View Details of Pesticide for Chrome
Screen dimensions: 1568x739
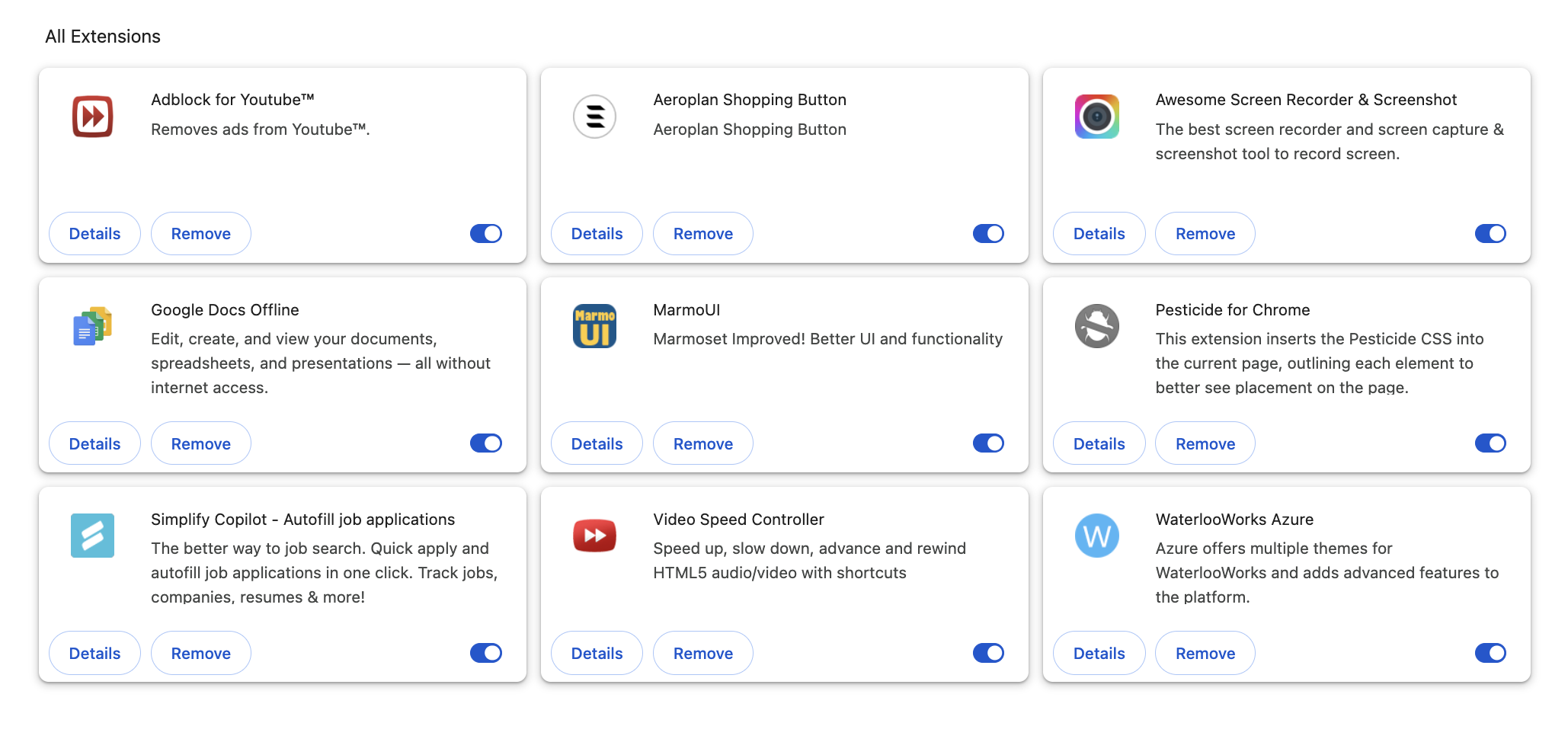pos(1099,444)
